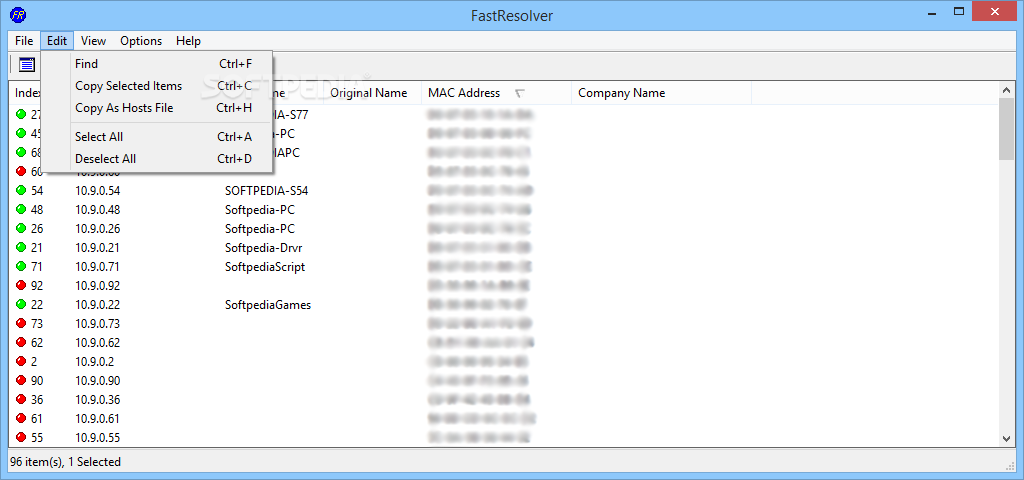Choose Deselect All in Edit menu
Image resolution: width=1024 pixels, height=480 pixels.
tap(157, 159)
